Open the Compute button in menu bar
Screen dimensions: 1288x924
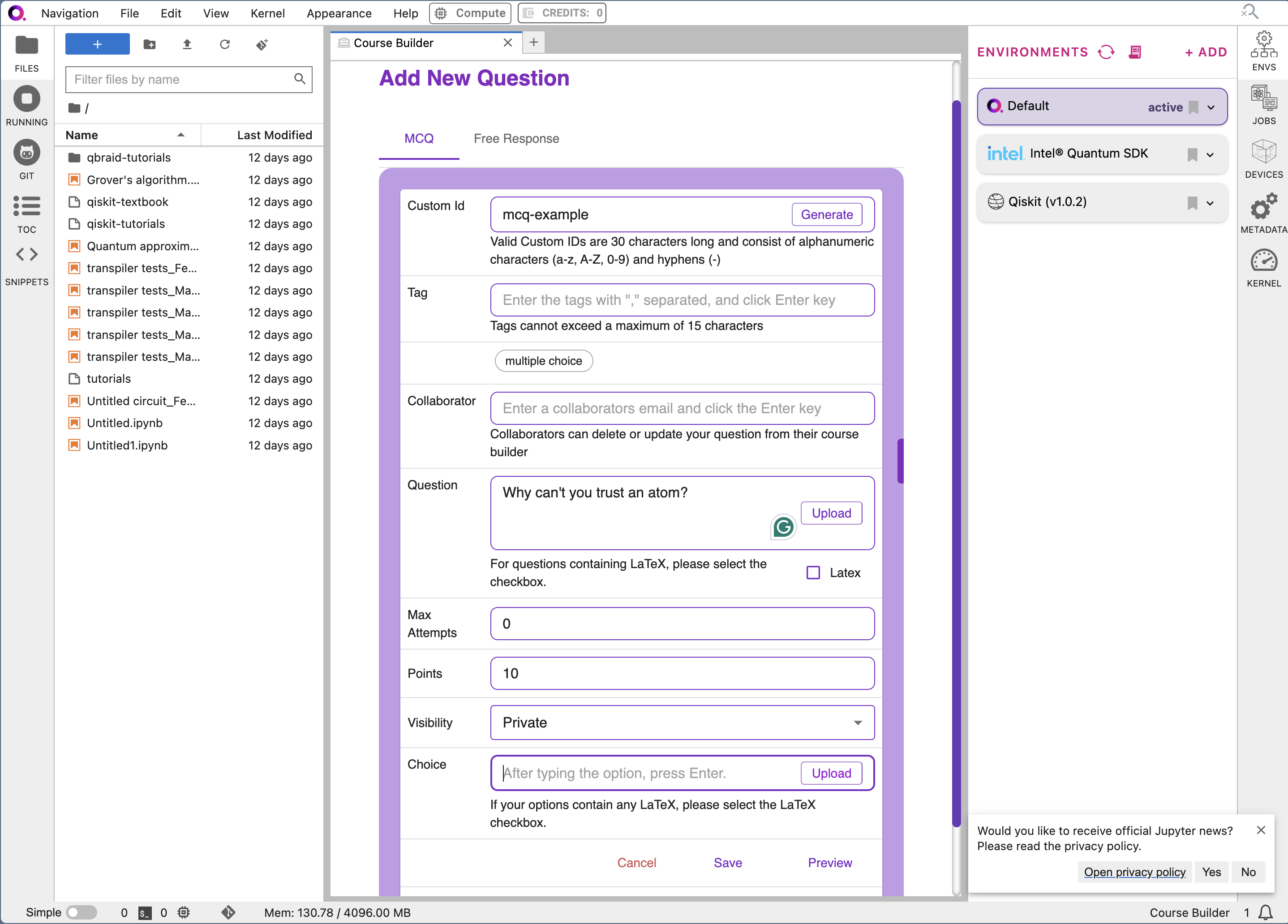470,13
